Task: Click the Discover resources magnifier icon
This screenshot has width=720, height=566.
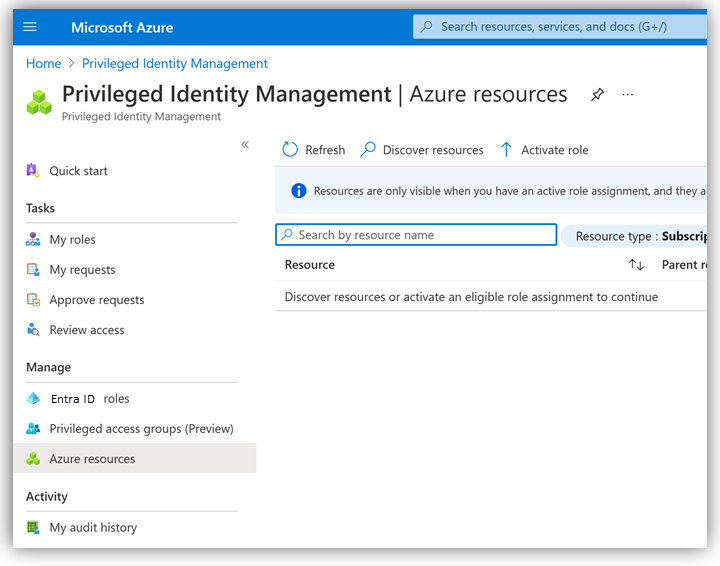Action: pos(368,150)
